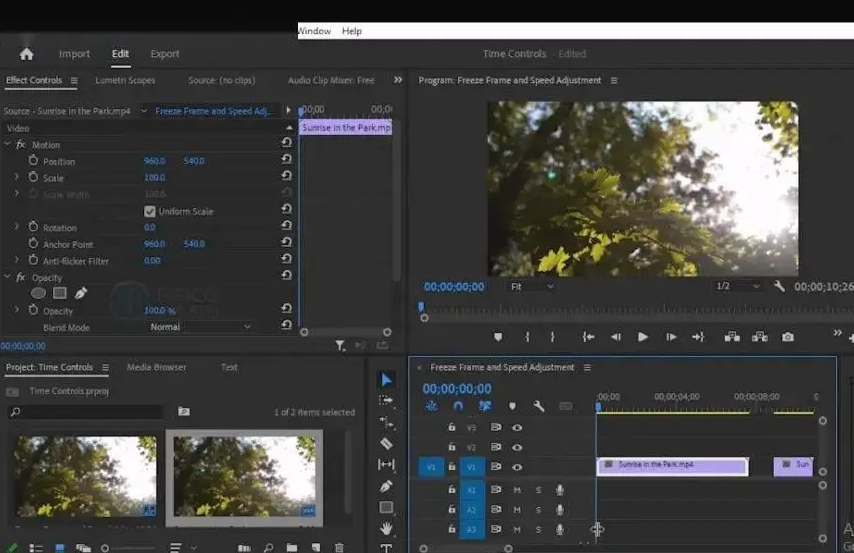Step forward one frame
Image resolution: width=854 pixels, height=553 pixels.
coord(671,337)
